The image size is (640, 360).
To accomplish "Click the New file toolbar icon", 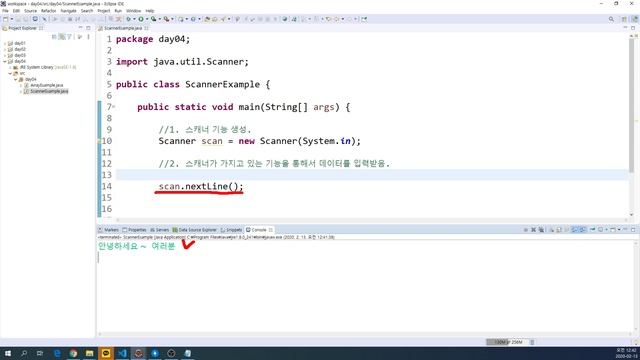I will (x=5, y=19).
